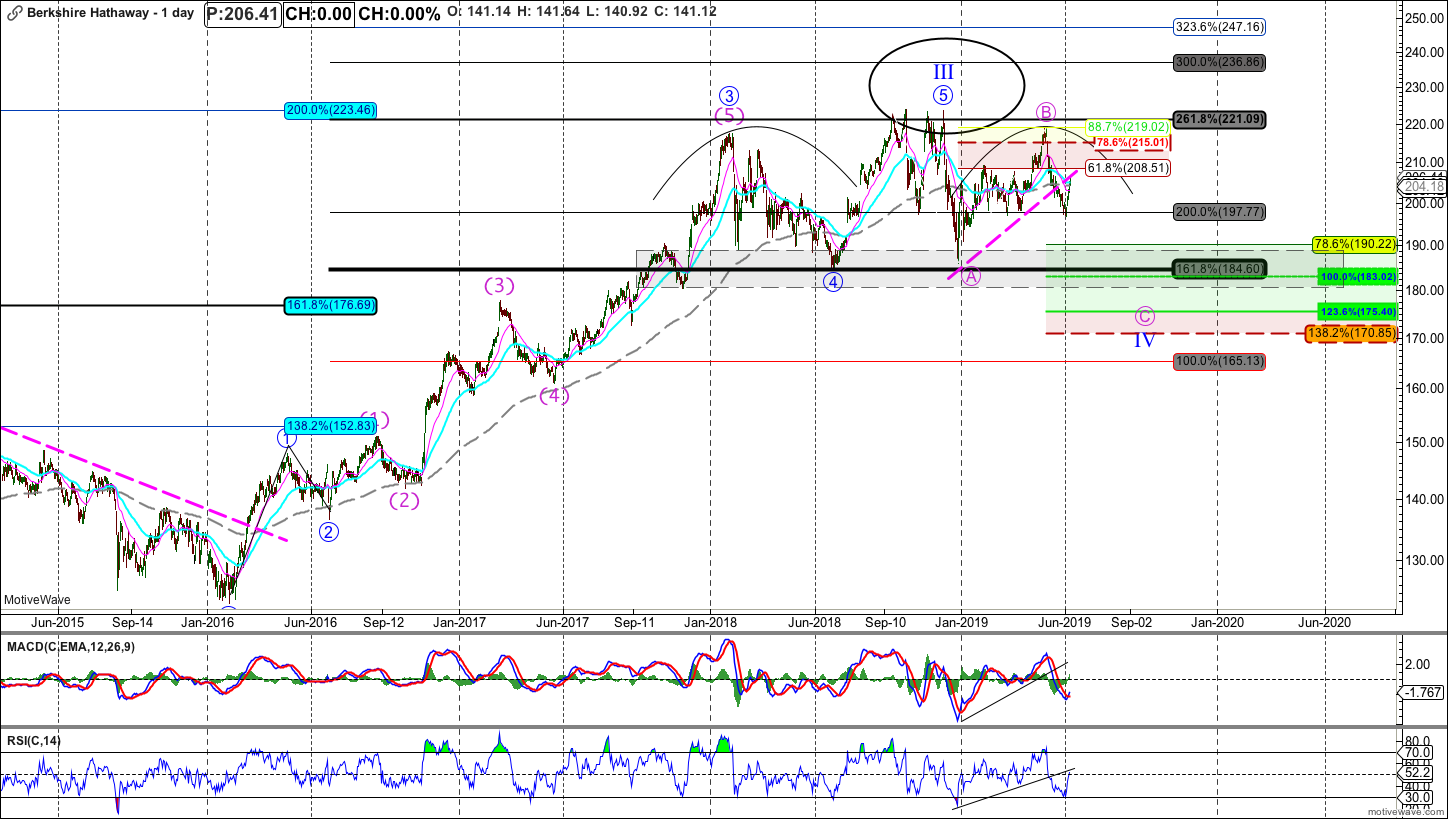1448x819 pixels.
Task: Click the green 123.6%(175.40) target label
Action: coord(1356,311)
